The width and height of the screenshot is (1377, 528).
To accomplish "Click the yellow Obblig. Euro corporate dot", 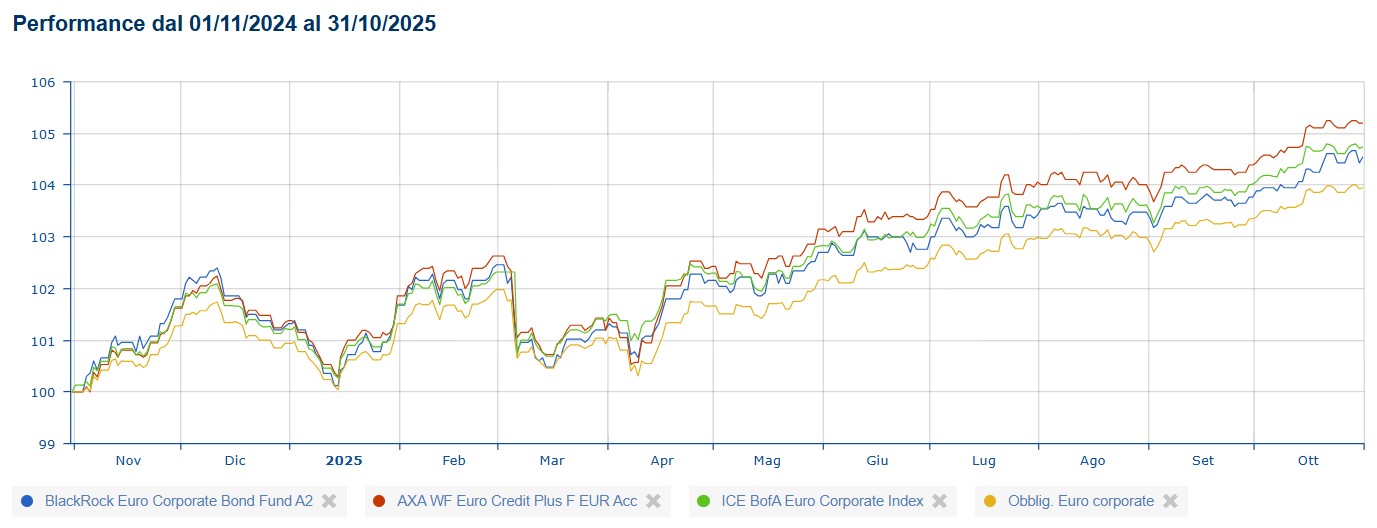I will click(990, 501).
